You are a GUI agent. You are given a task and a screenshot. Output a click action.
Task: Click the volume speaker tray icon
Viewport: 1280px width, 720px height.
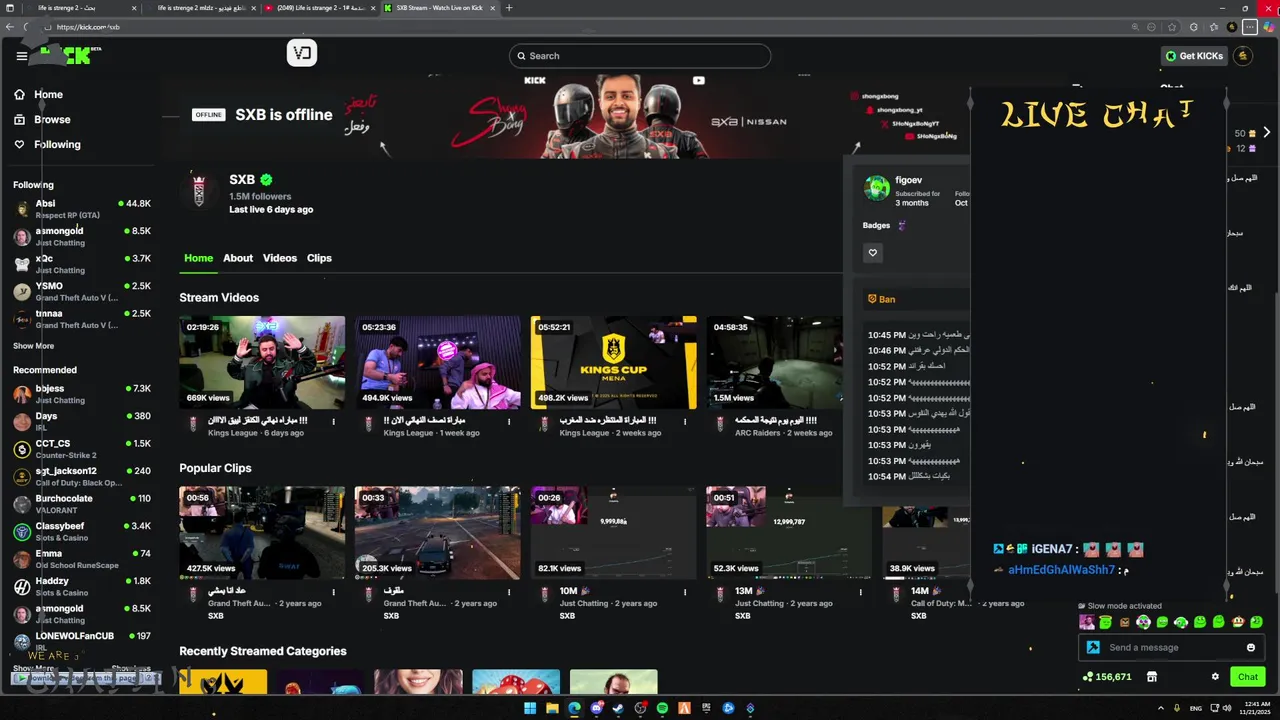(x=1227, y=708)
